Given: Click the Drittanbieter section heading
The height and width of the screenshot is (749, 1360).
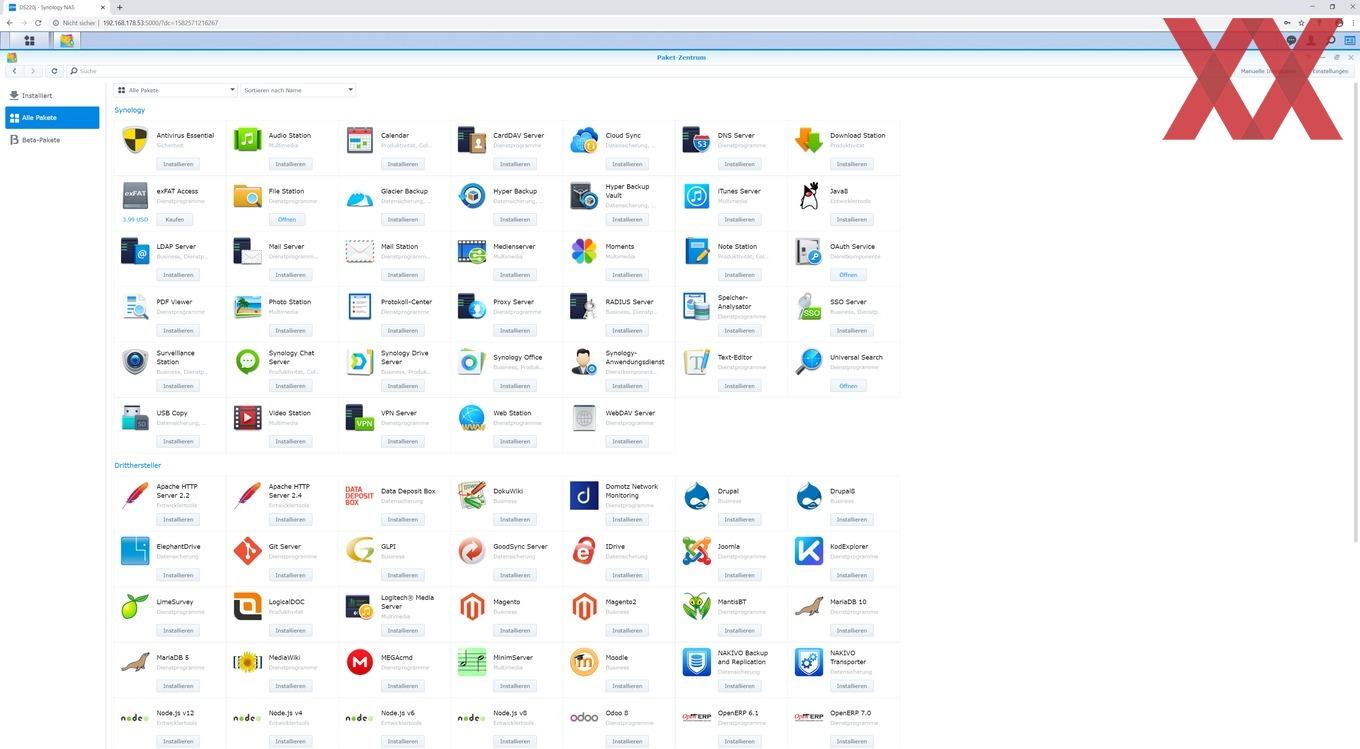Looking at the screenshot, I should 138,465.
